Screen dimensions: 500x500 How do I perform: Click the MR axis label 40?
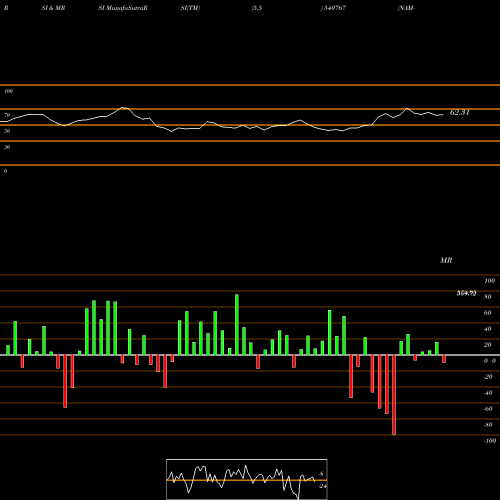pos(488,329)
